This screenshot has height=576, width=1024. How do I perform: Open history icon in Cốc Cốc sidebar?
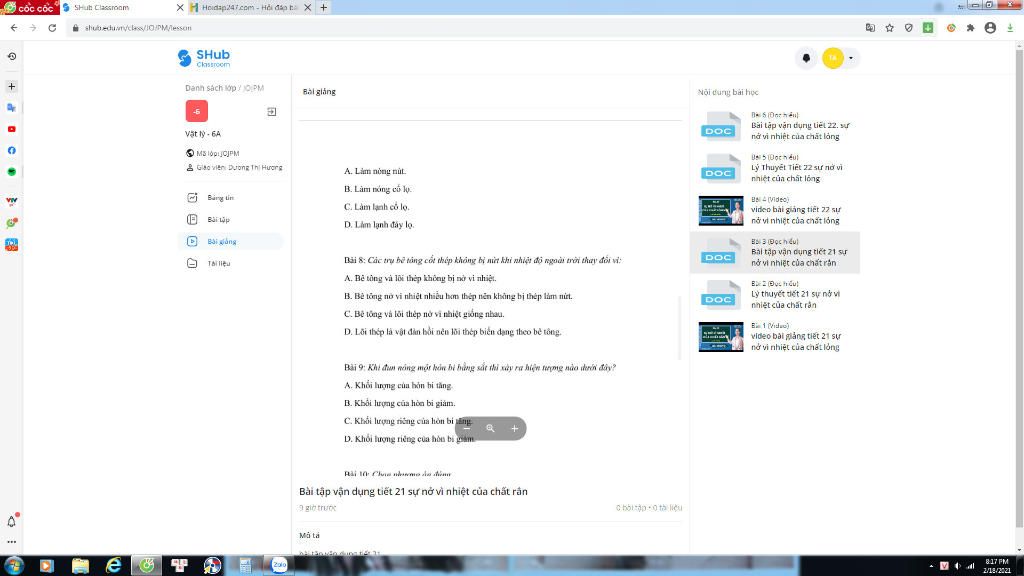tap(12, 57)
